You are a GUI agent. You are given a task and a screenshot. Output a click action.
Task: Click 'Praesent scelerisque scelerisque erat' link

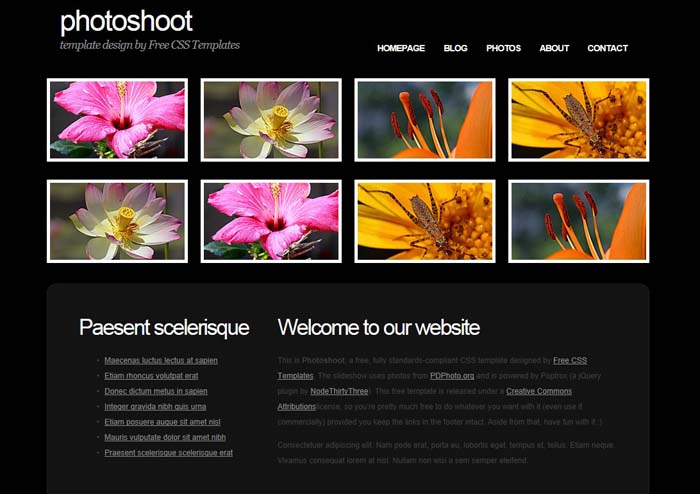point(168,453)
